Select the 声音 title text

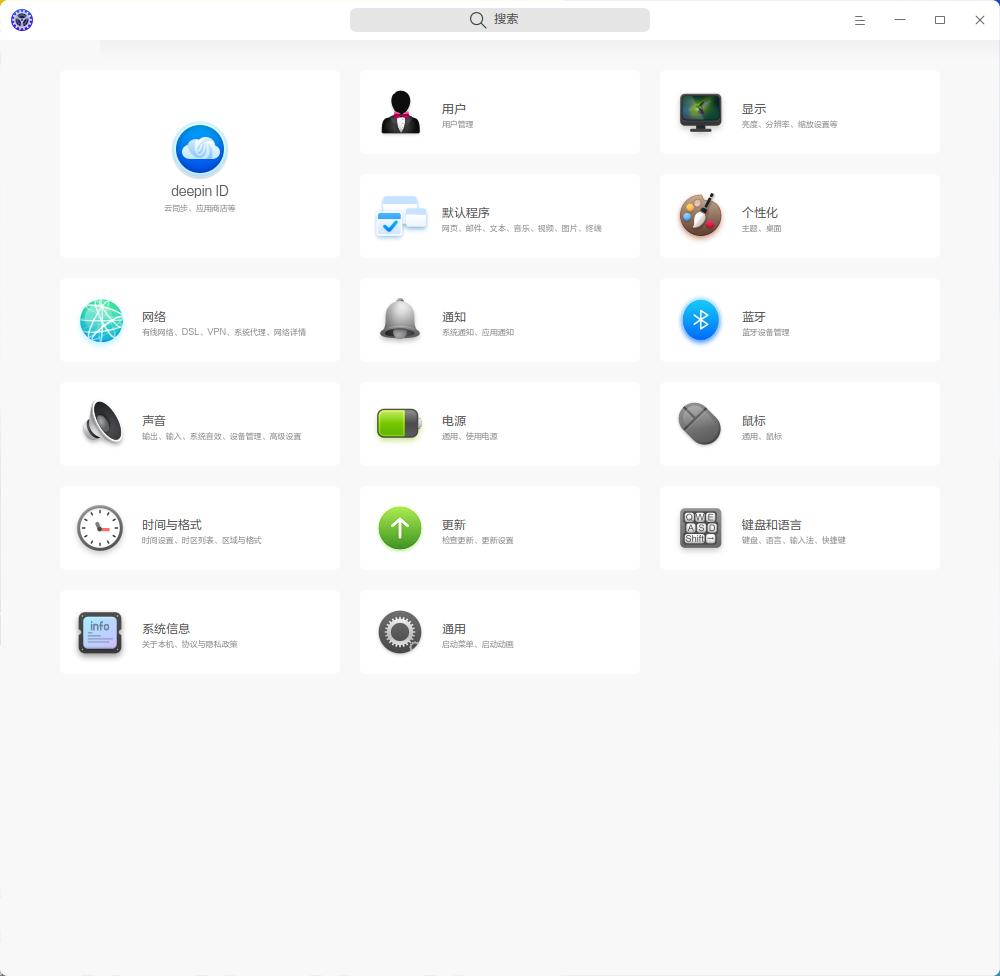pyautogui.click(x=154, y=421)
